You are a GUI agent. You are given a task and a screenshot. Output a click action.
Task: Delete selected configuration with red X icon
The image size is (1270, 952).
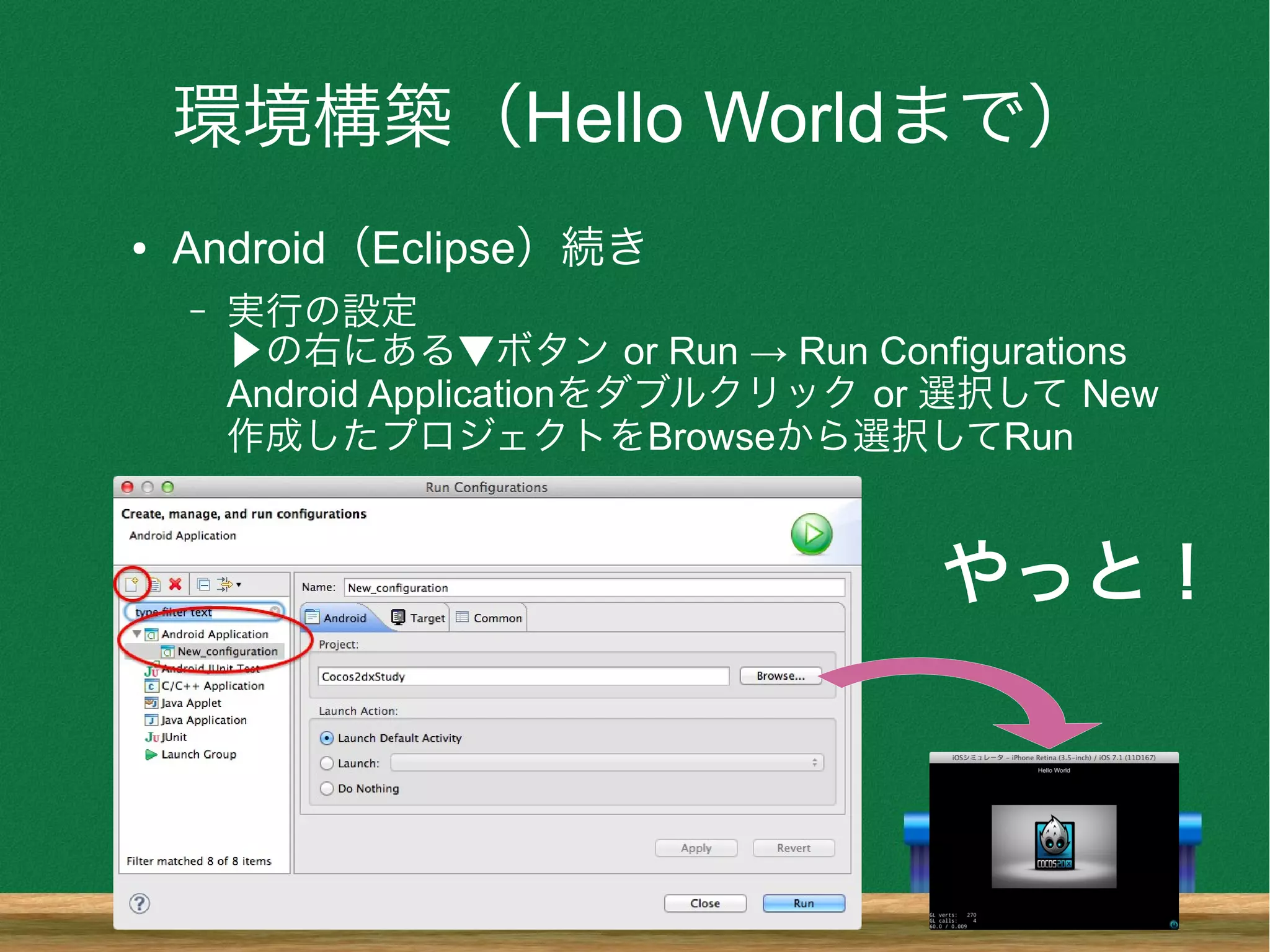pos(175,584)
